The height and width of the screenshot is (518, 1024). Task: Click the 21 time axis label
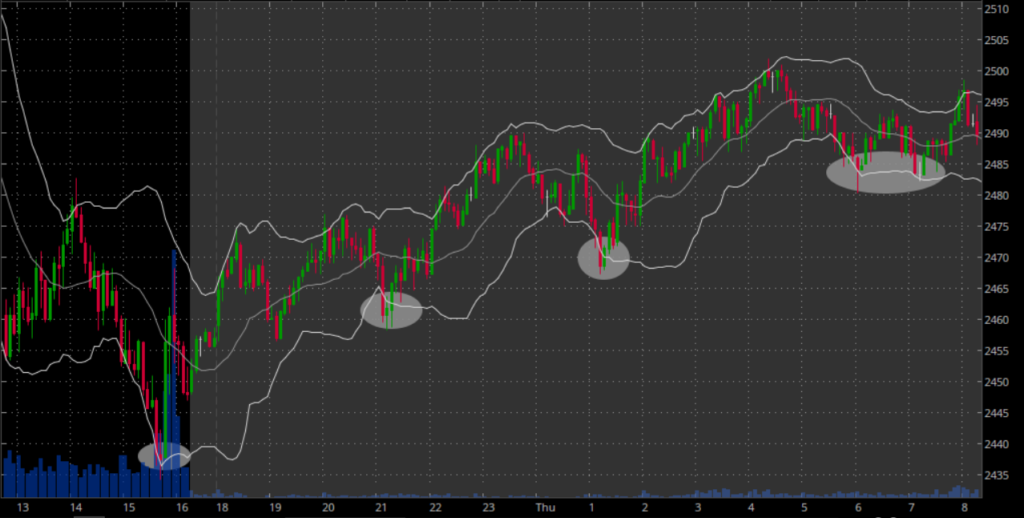click(x=381, y=508)
